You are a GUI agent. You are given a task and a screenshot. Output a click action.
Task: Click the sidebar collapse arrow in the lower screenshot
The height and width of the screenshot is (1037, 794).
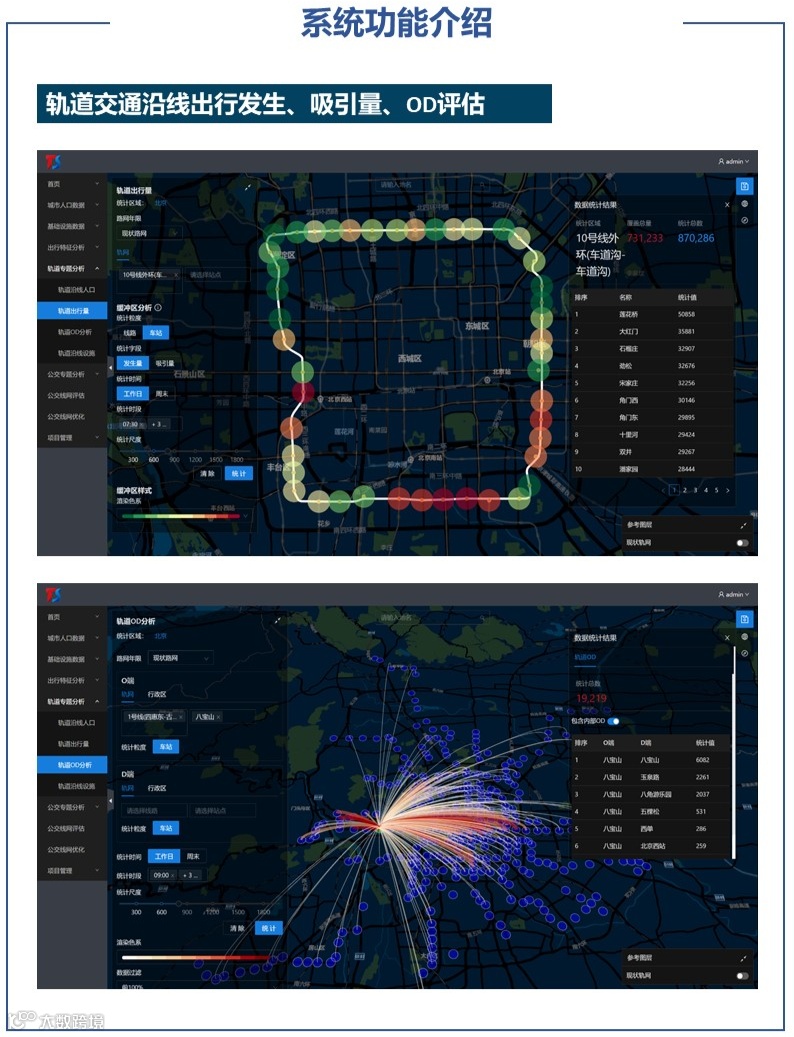110,801
